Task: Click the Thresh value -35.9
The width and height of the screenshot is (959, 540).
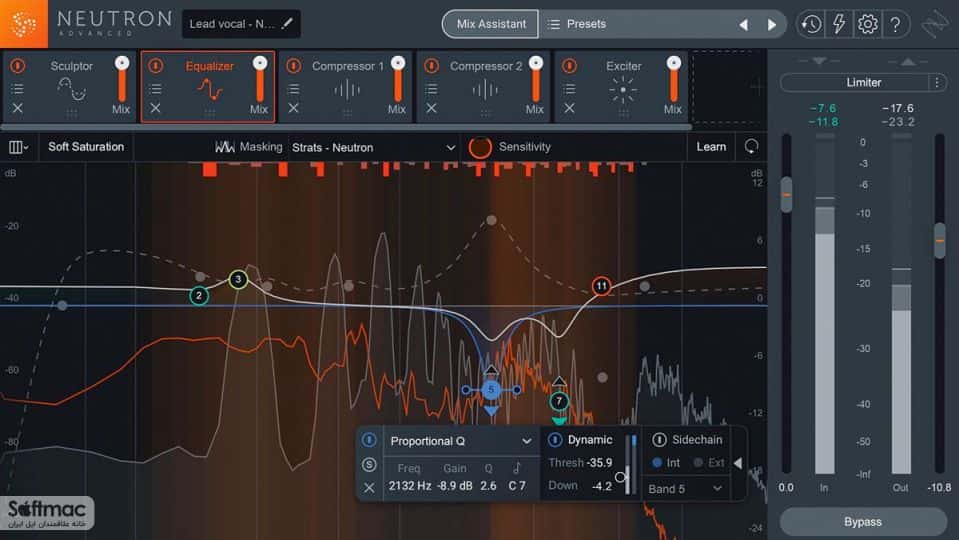Action: pyautogui.click(x=599, y=463)
